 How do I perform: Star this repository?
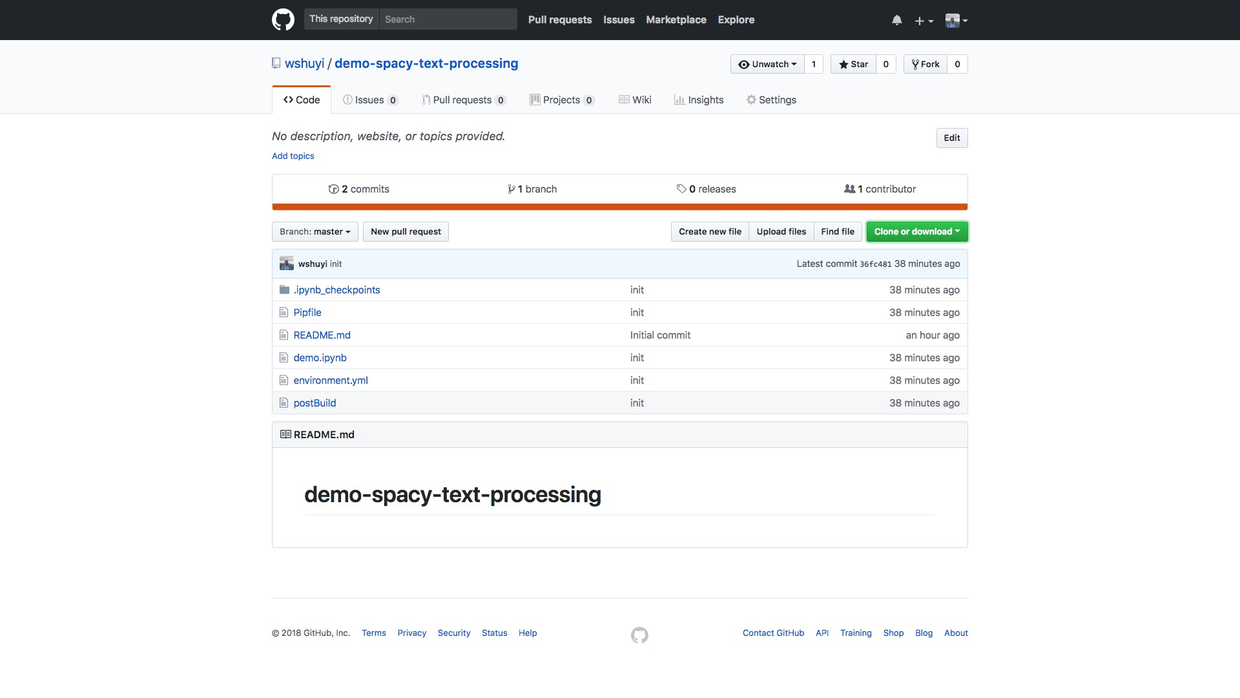[x=853, y=64]
